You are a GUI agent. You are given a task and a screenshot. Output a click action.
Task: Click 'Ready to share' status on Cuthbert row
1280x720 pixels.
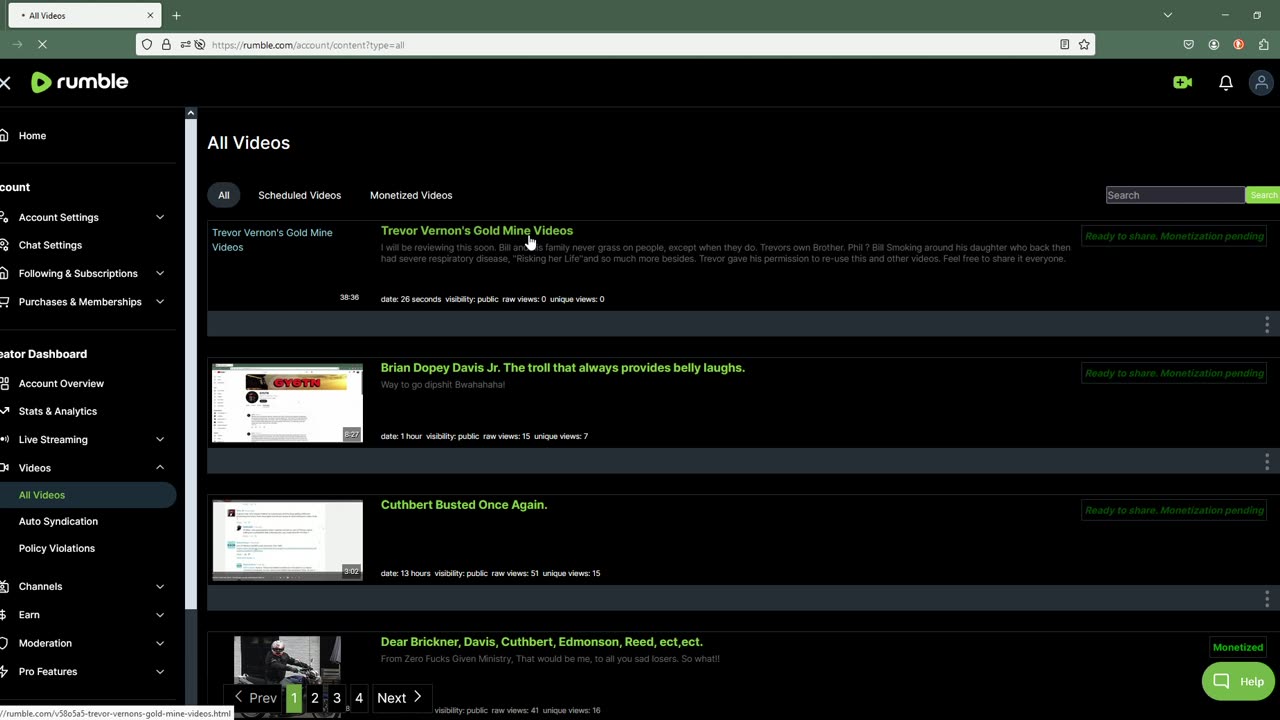tap(1174, 510)
